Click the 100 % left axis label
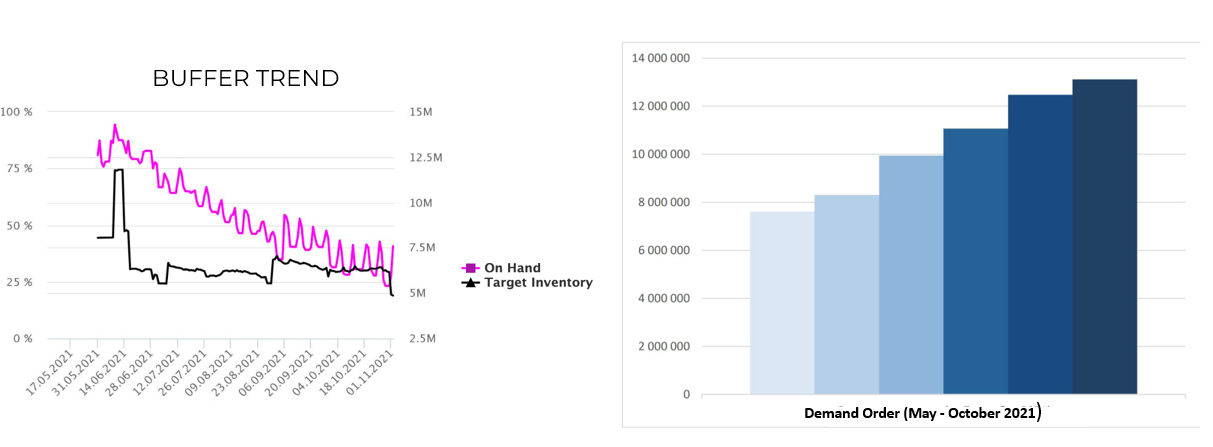The height and width of the screenshot is (447, 1213). coord(16,112)
